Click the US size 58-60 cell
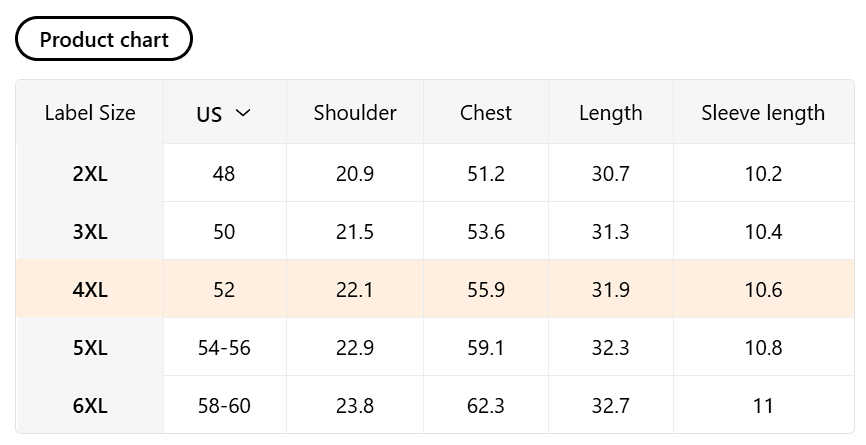This screenshot has width=866, height=445. click(x=224, y=406)
